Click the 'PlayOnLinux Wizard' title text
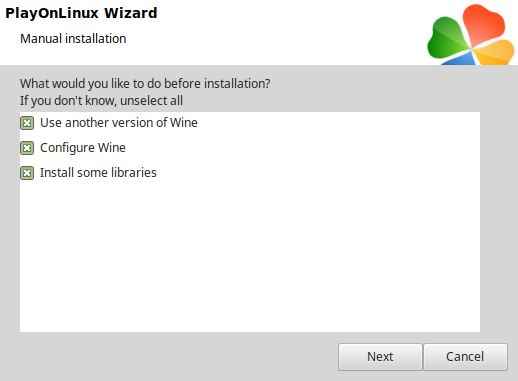Viewport: 518px width, 381px height. (81, 13)
